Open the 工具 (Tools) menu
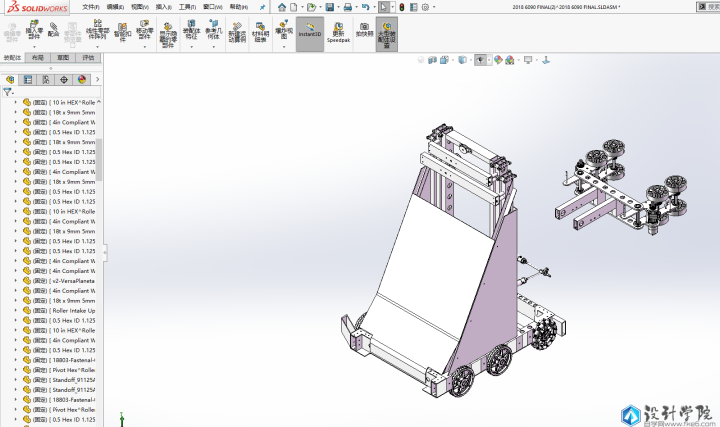Image resolution: width=720 pixels, height=427 pixels. 187,6
